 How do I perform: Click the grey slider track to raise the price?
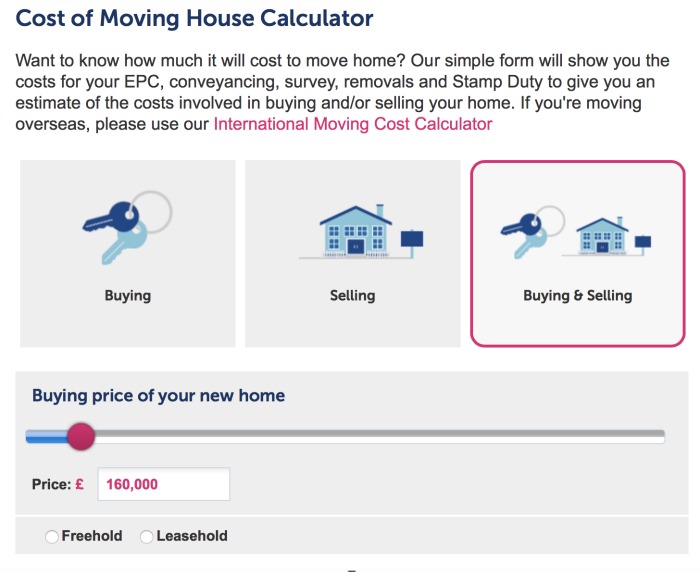coord(379,436)
